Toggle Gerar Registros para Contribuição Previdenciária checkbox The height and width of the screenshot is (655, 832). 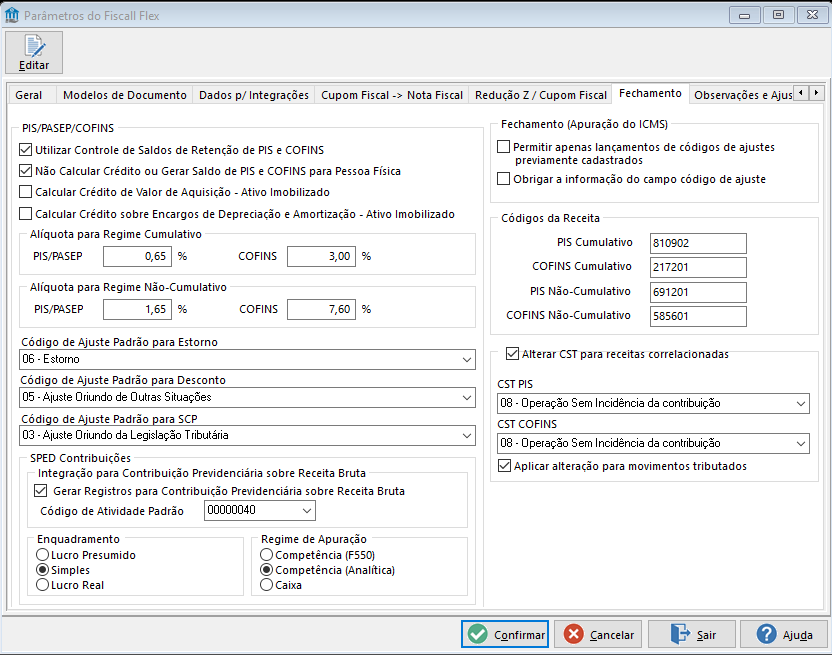tap(40, 490)
